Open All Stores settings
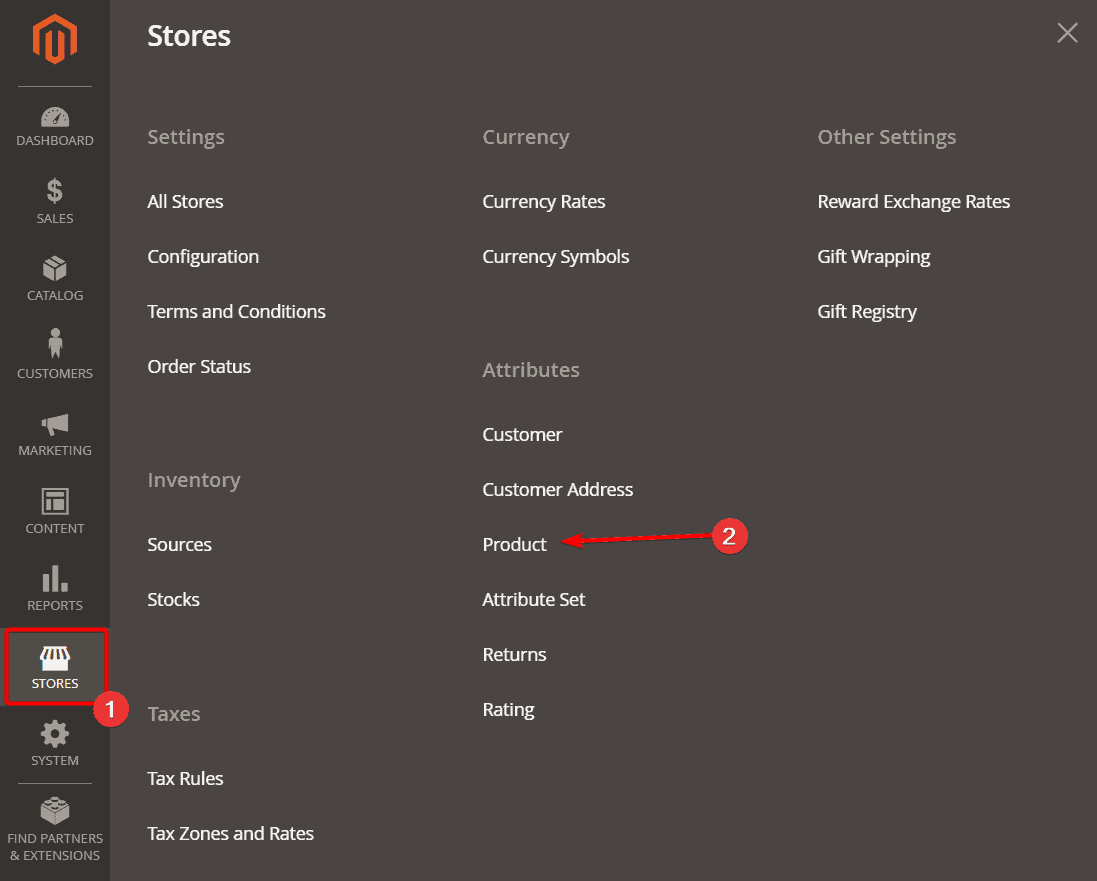The image size is (1097, 881). 185,202
